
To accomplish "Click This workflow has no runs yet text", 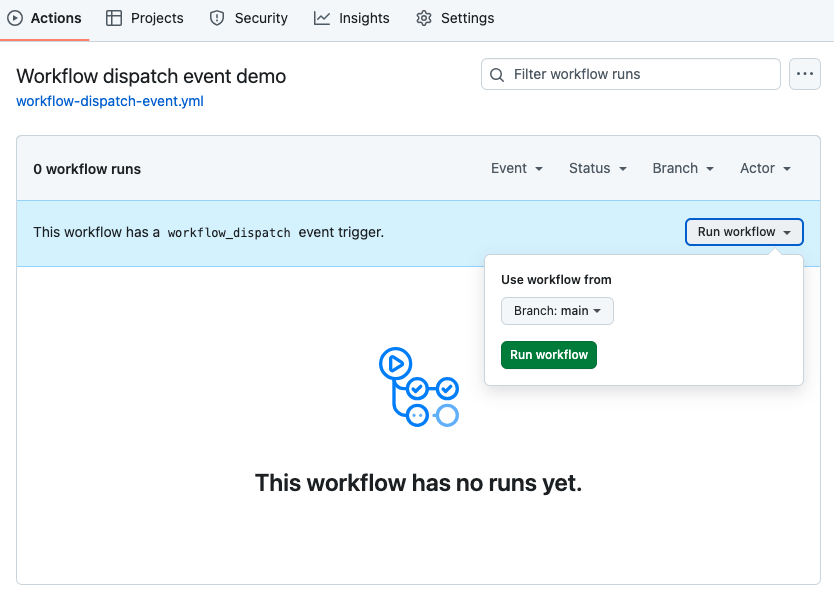I will pyautogui.click(x=419, y=483).
